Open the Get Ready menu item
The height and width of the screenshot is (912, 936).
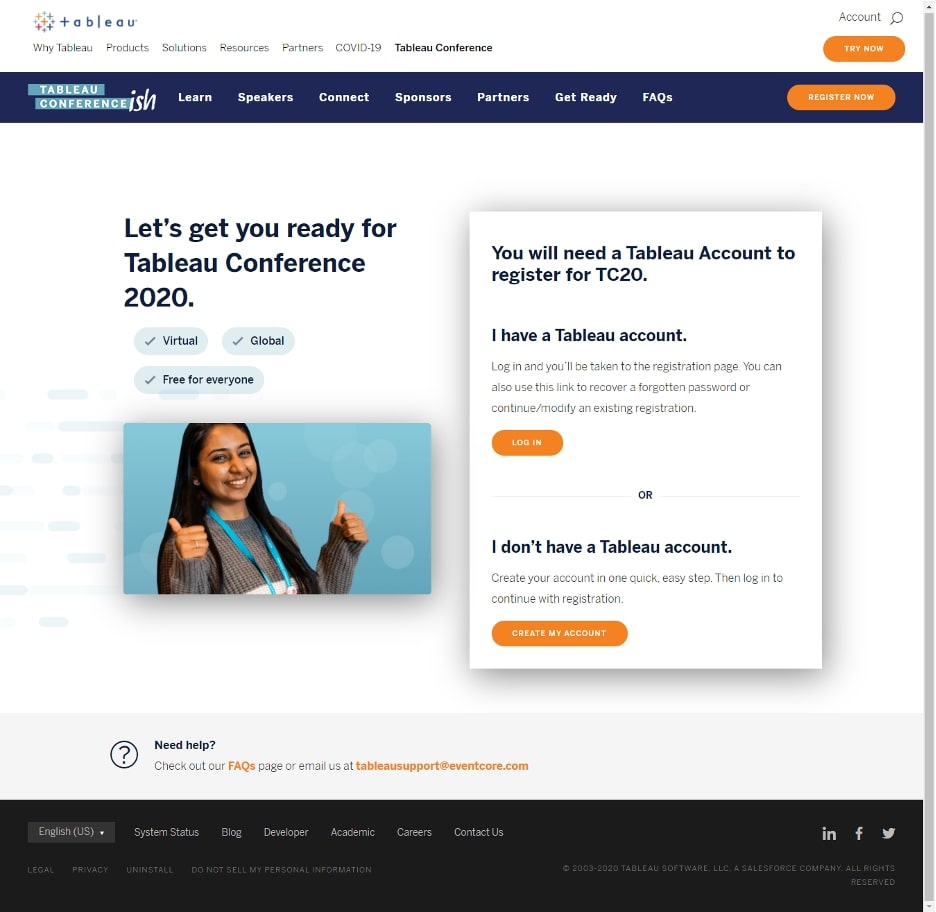(x=586, y=97)
